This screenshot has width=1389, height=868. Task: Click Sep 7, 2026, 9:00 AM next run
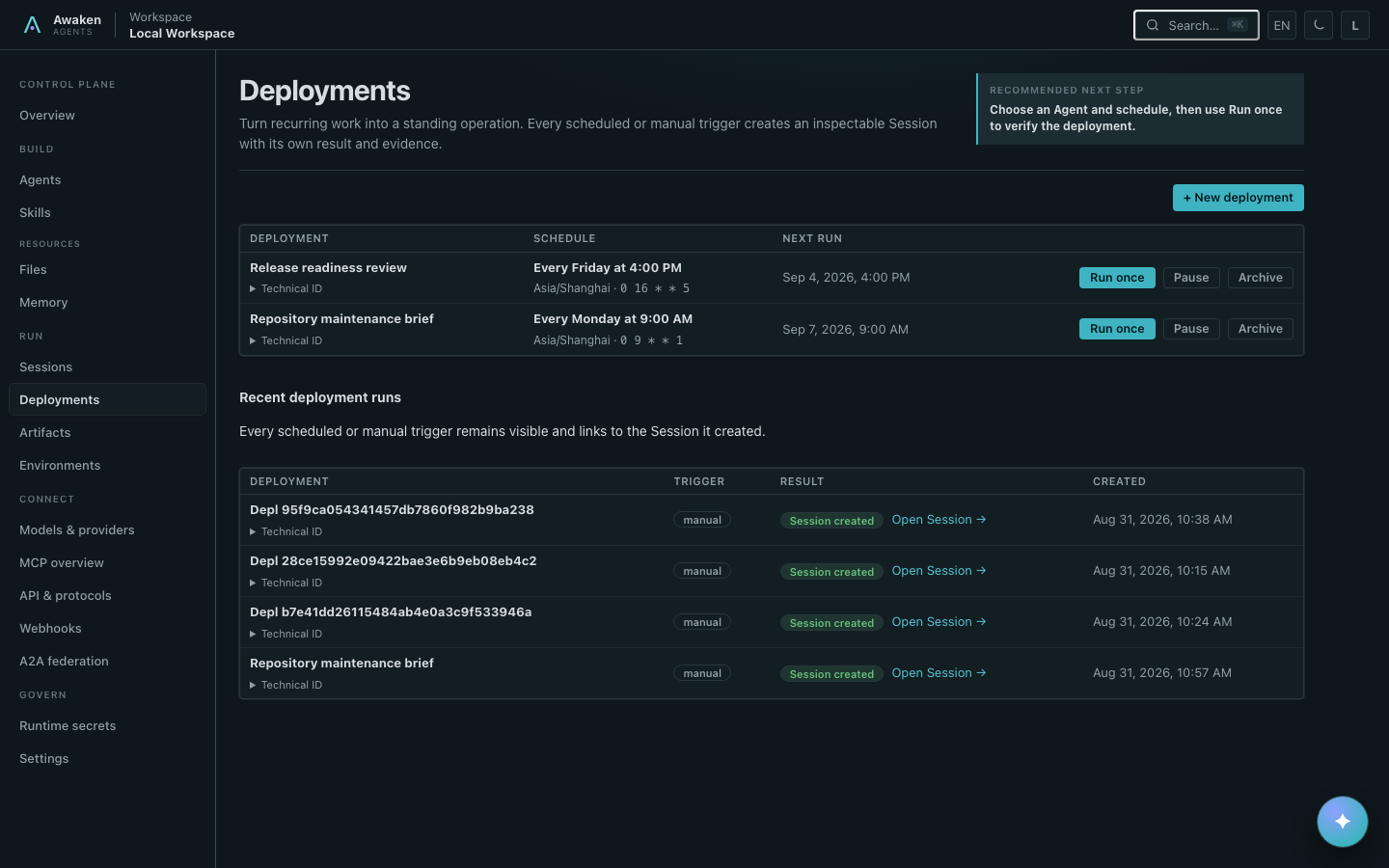point(845,330)
